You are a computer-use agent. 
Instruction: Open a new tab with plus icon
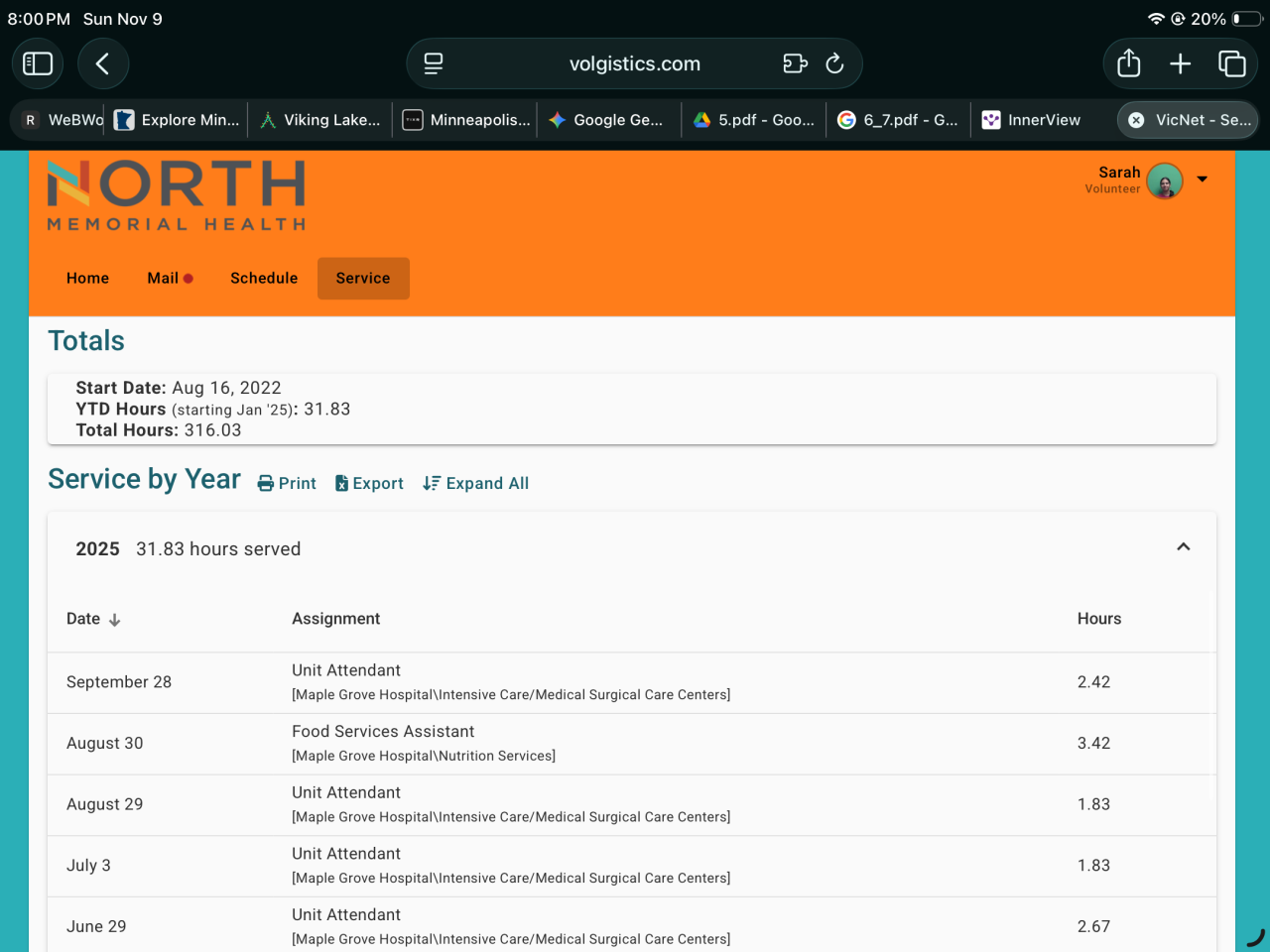(x=1180, y=63)
